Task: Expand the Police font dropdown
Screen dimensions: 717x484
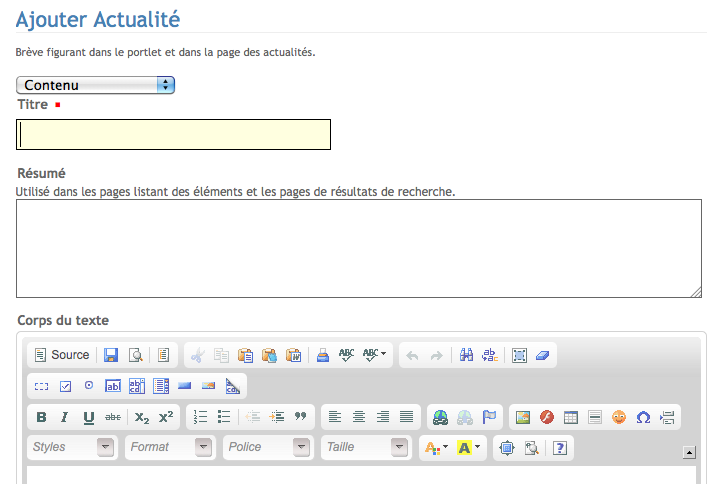Action: 266,447
